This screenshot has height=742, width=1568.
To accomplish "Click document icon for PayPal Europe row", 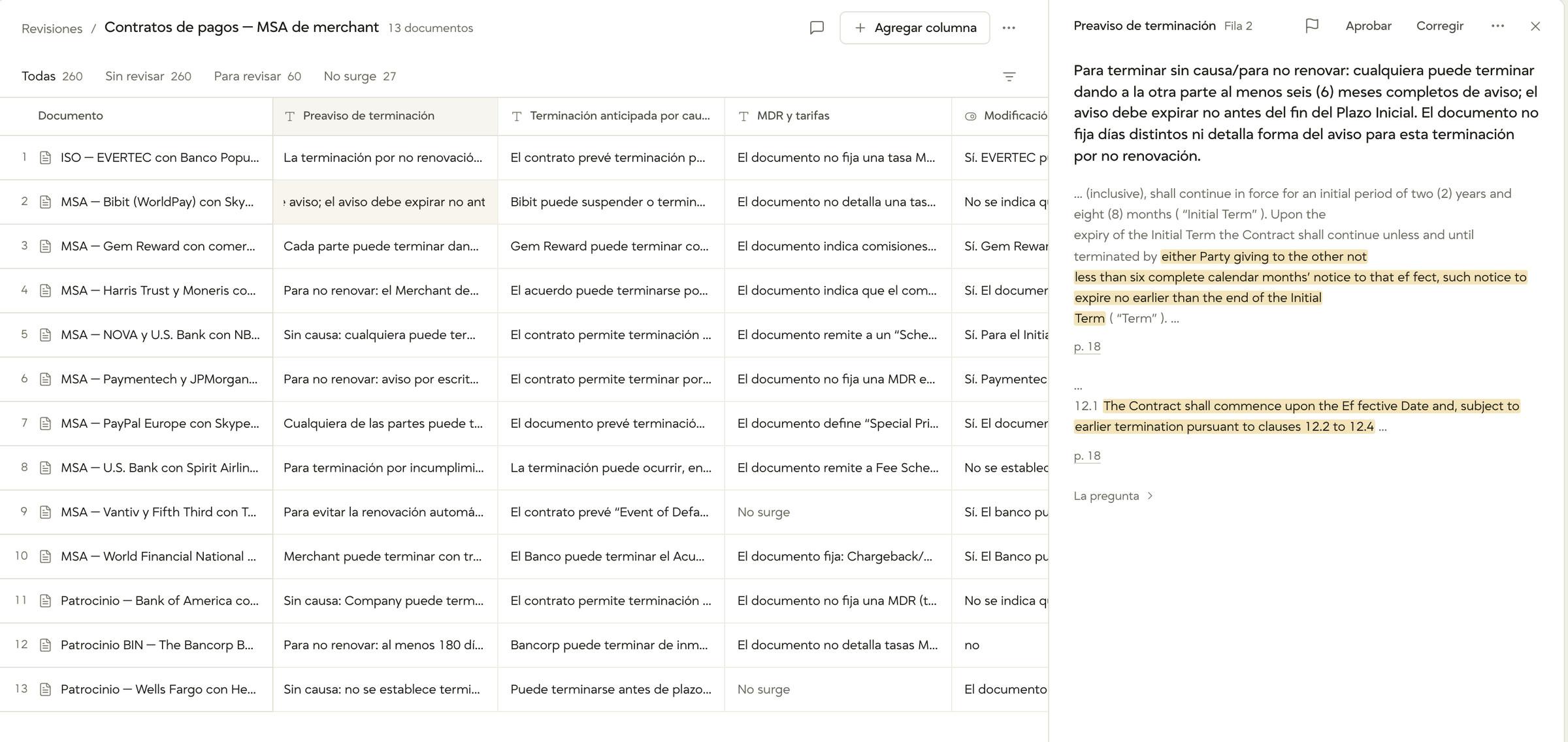I will point(45,424).
